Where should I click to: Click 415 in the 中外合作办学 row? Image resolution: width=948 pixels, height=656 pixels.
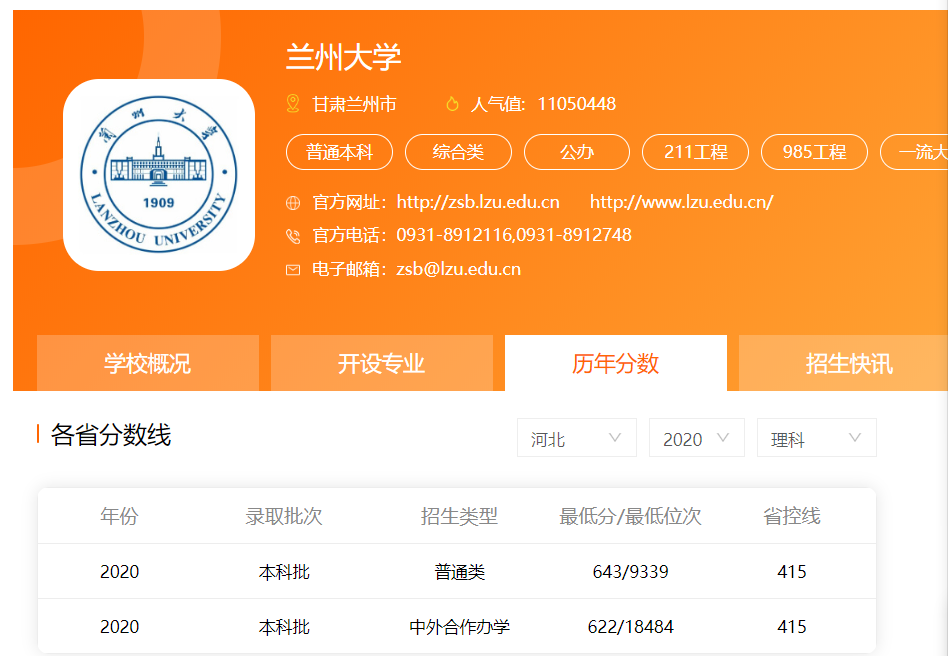point(791,627)
